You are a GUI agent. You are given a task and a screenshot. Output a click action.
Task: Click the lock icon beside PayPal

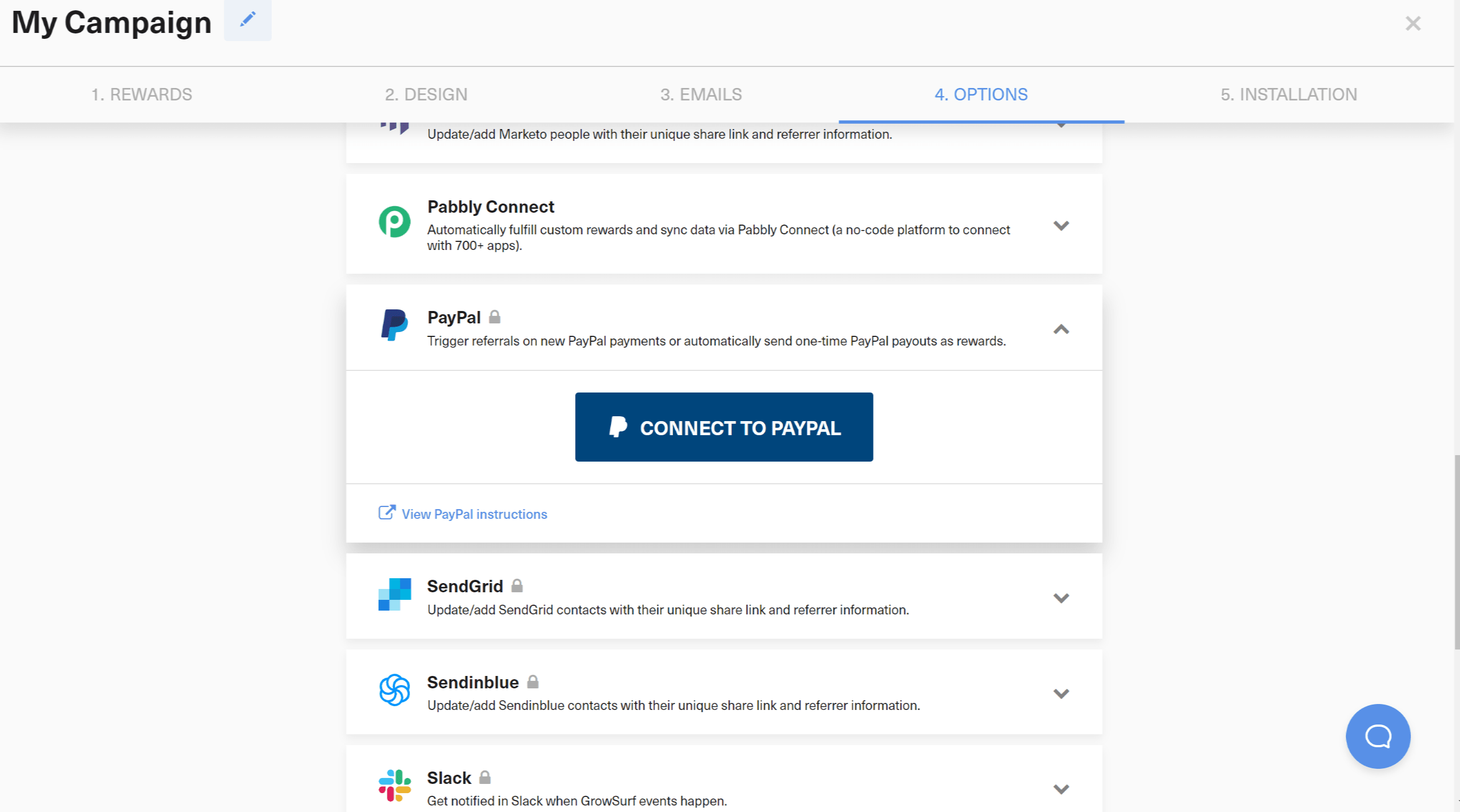[494, 317]
